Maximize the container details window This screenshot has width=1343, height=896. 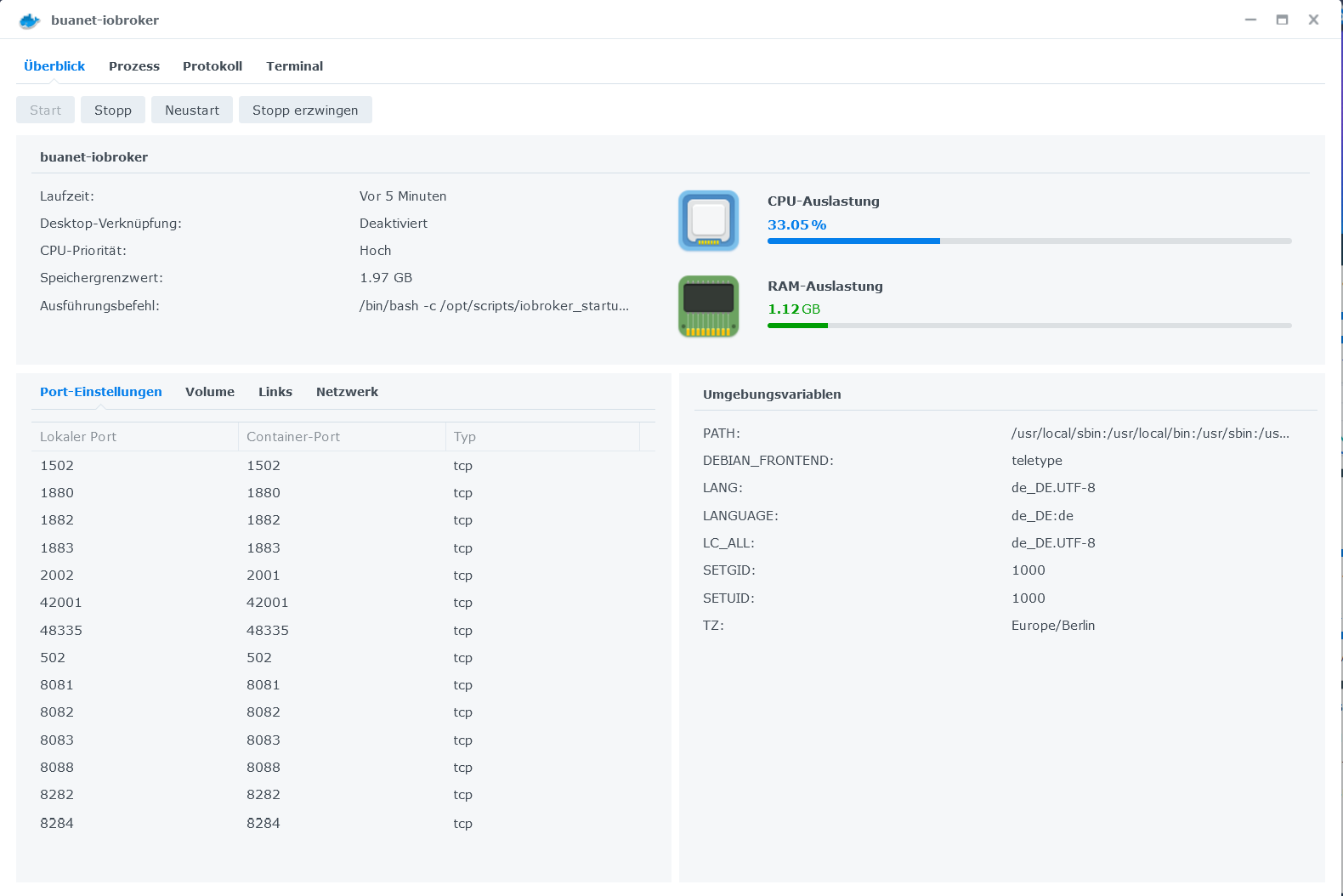click(x=1282, y=20)
